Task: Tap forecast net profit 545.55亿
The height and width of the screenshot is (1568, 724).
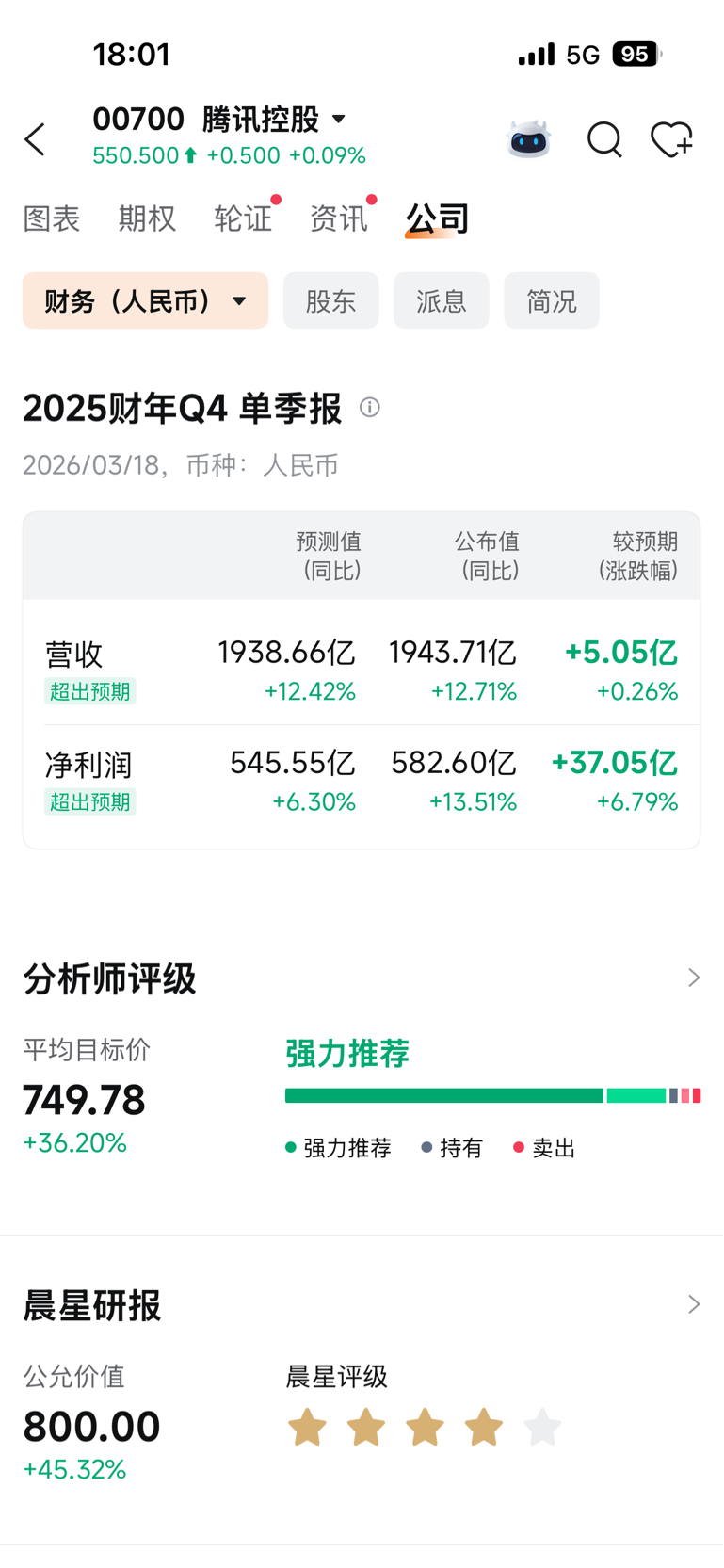Action: click(x=293, y=762)
